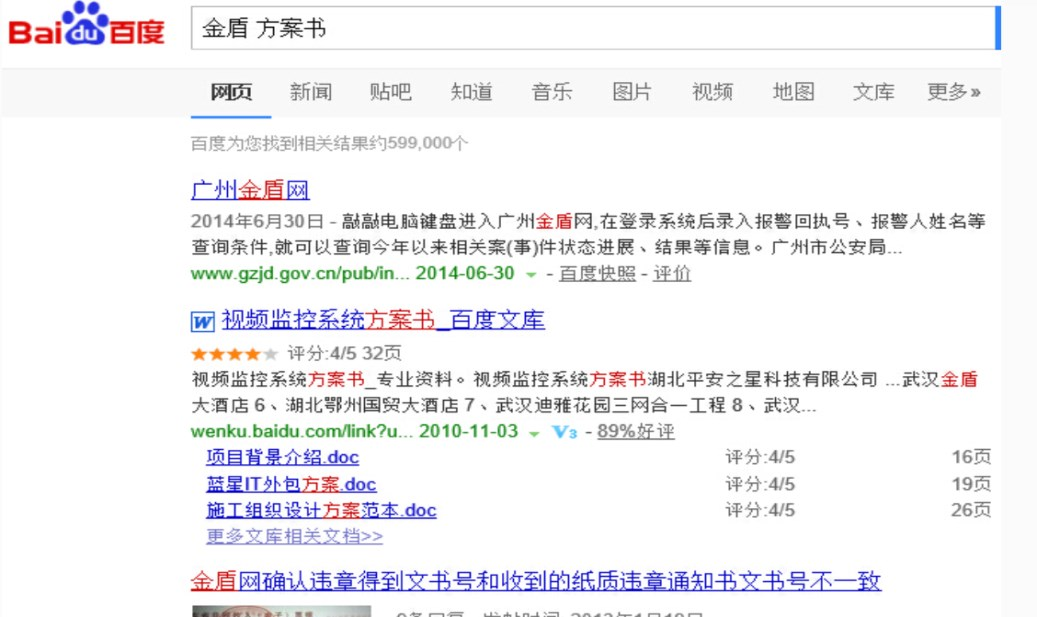Select the 网页 tab
Viewport: 1037px width, 617px height.
(231, 91)
